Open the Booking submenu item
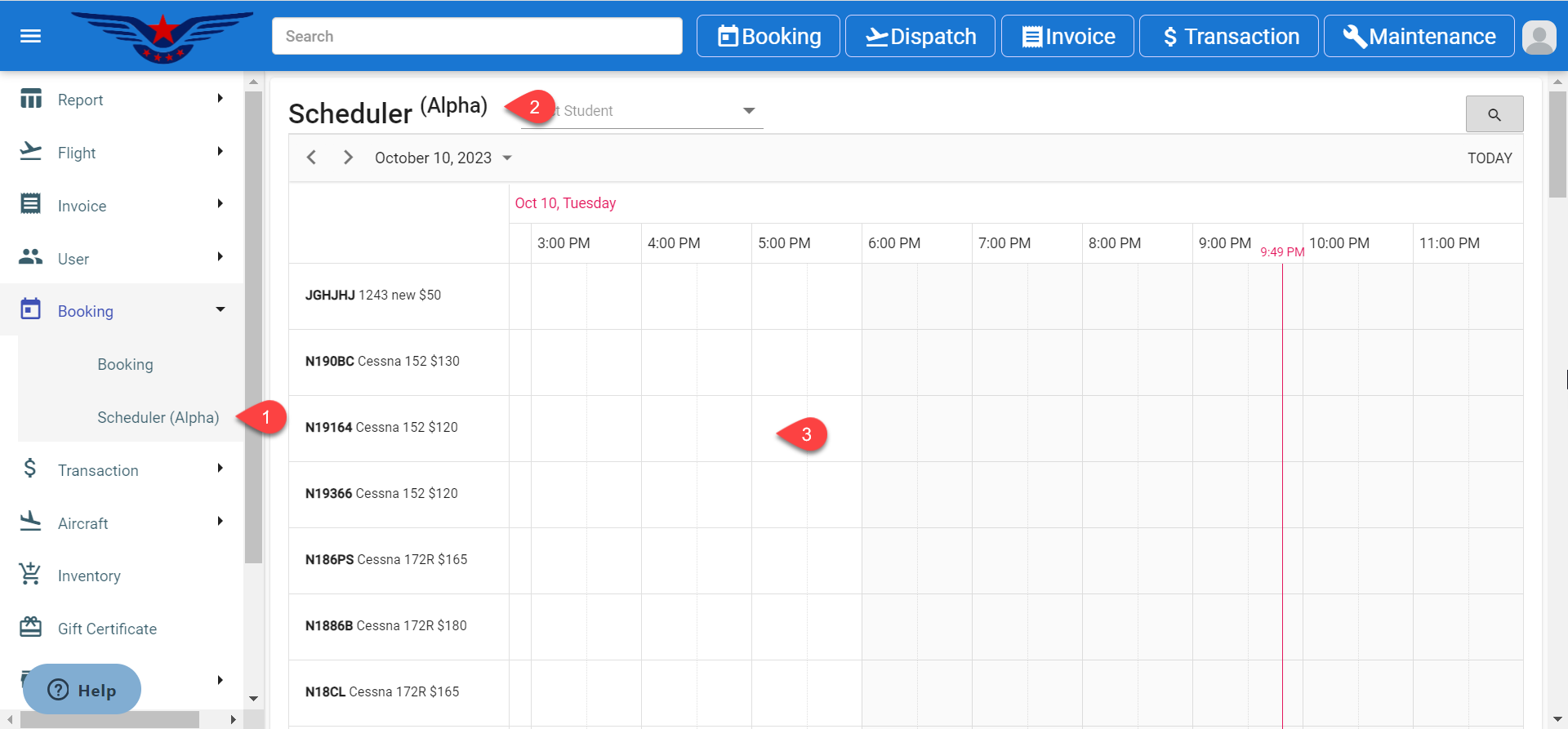Viewport: 1568px width, 729px height. [x=125, y=364]
